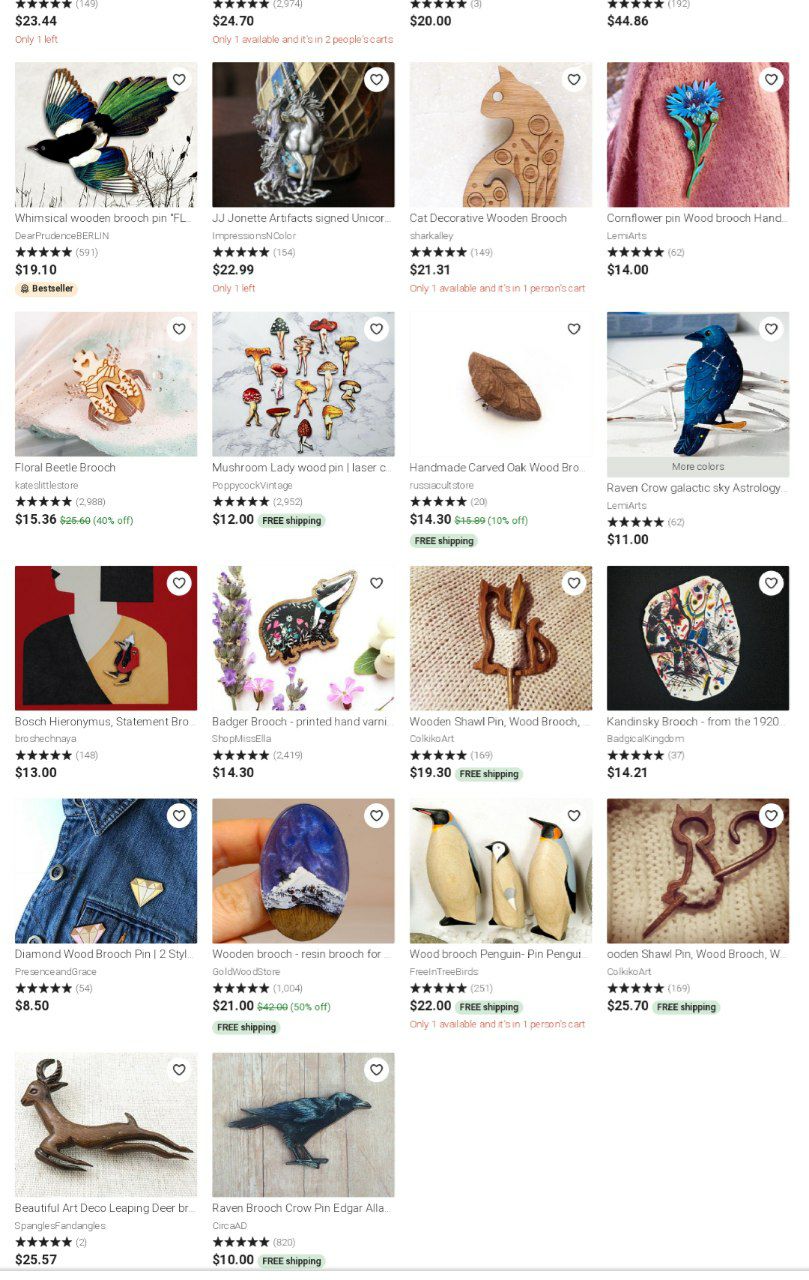Open the resin mountain wooden brooch image

click(x=303, y=871)
